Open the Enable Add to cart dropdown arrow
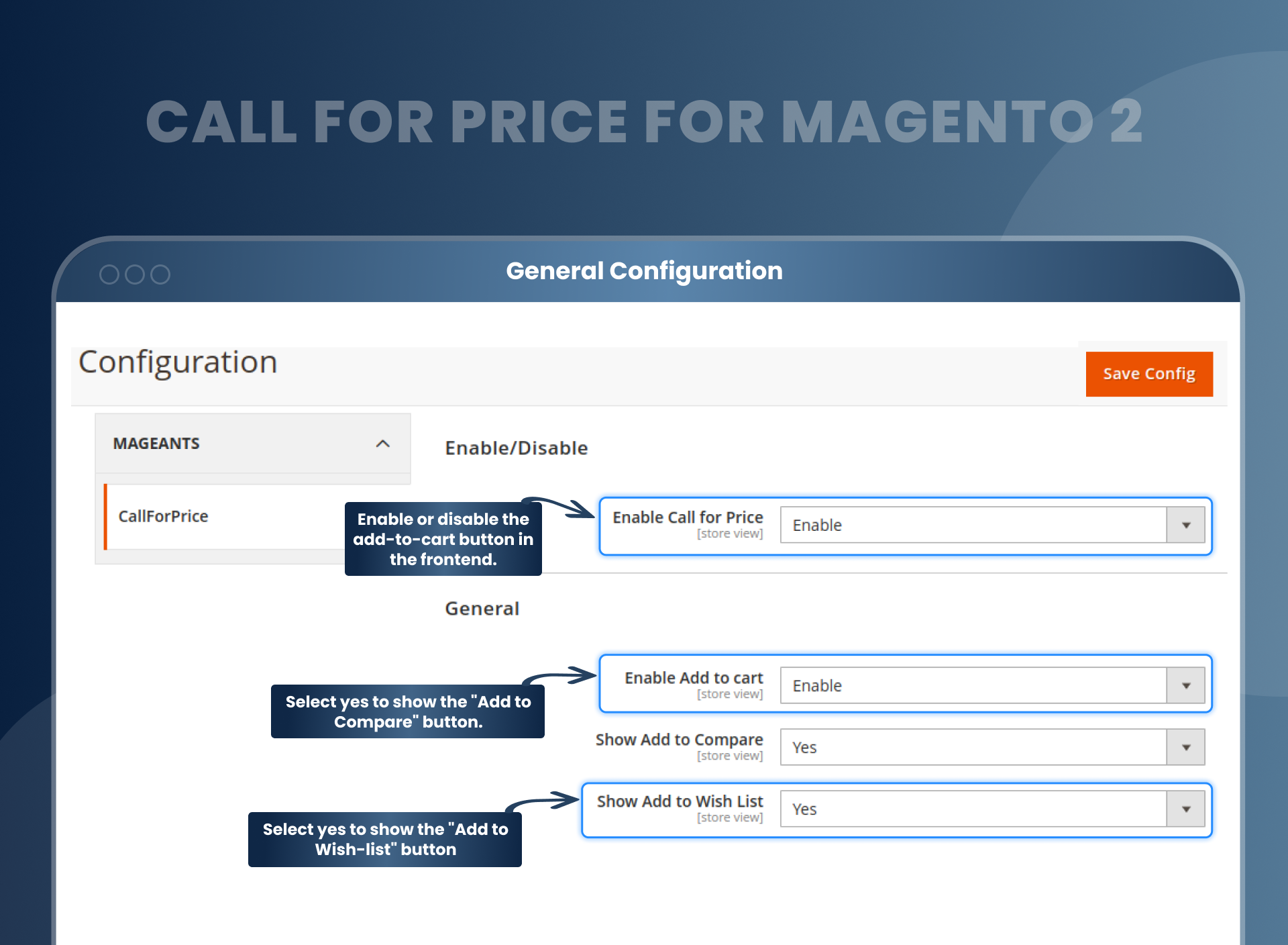The height and width of the screenshot is (945, 1288). 1185,685
